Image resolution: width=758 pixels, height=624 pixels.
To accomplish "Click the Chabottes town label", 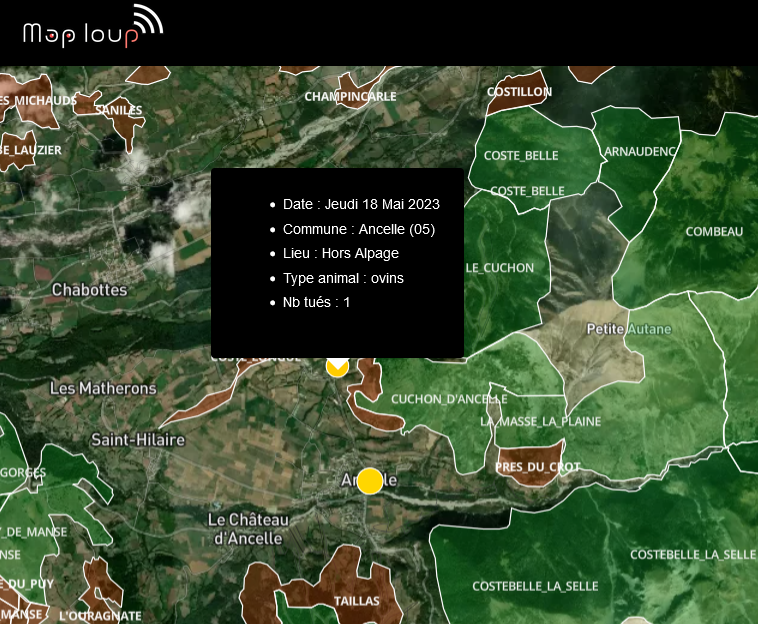I will (89, 290).
